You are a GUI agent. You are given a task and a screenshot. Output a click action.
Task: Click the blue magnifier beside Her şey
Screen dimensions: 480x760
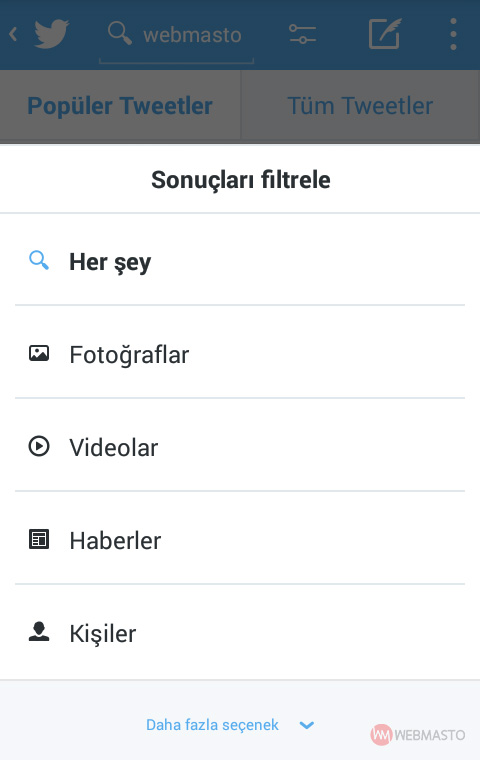point(39,260)
